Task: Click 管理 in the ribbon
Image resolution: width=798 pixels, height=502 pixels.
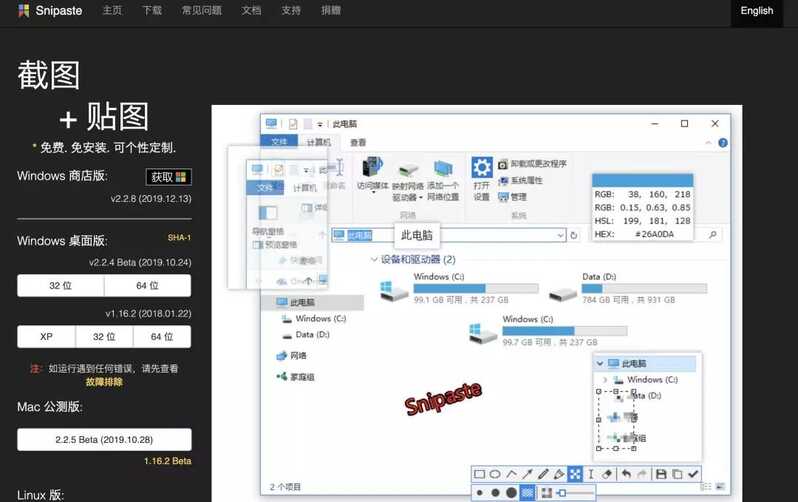Action: (x=512, y=197)
